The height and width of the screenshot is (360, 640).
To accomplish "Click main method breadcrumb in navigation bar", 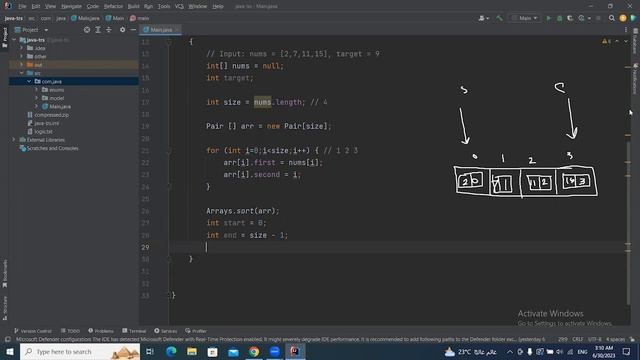I will pos(140,18).
